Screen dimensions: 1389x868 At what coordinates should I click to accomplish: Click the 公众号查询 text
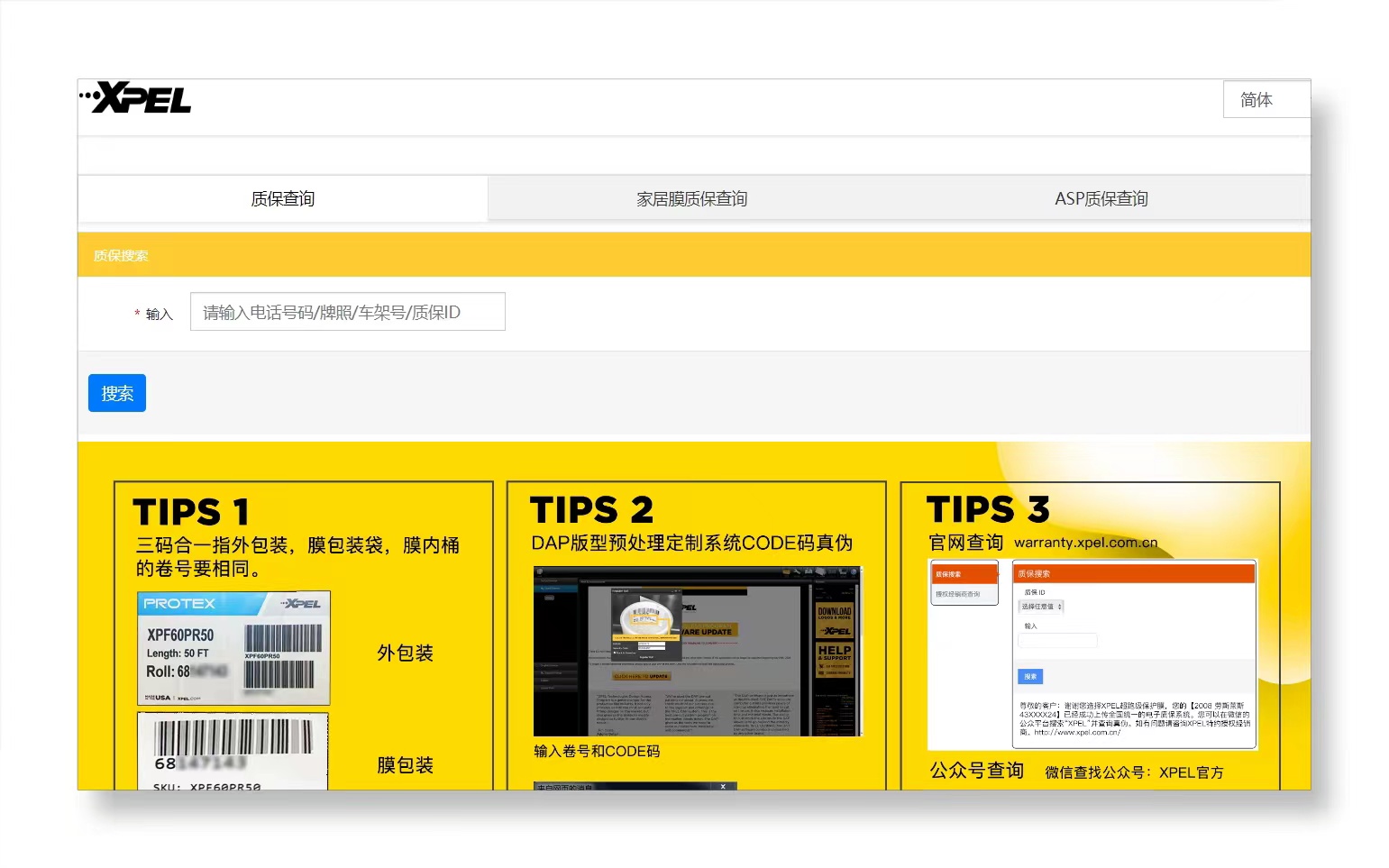(x=977, y=771)
